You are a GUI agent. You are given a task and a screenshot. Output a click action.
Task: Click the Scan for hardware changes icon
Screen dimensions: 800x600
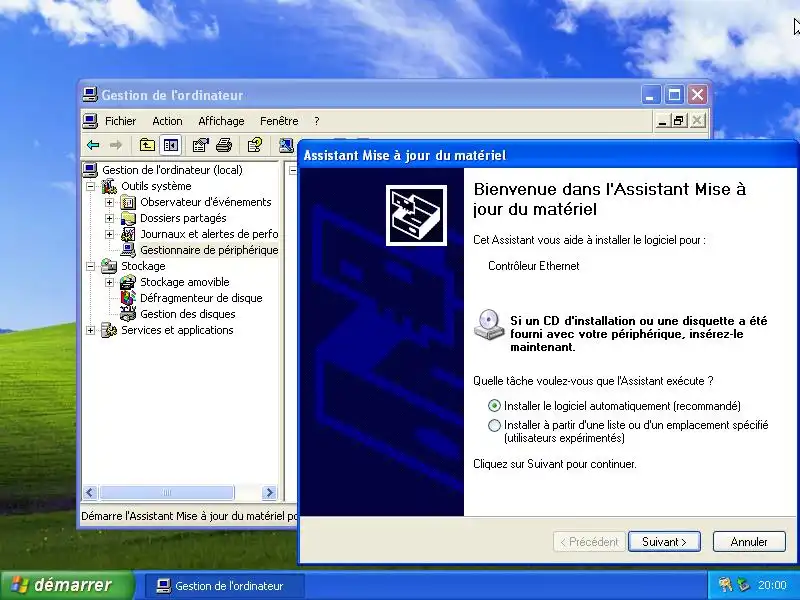tap(286, 145)
